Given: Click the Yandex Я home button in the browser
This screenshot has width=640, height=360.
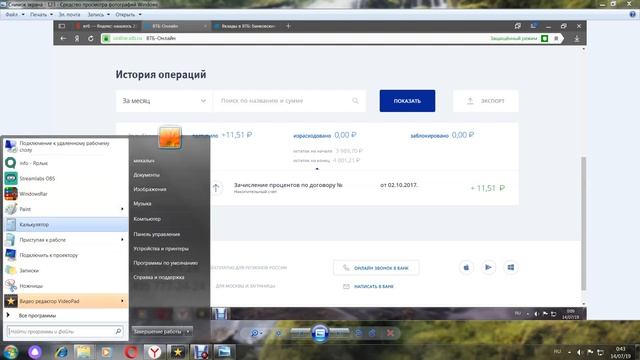Looking at the screenshot, I should pos(77,38).
